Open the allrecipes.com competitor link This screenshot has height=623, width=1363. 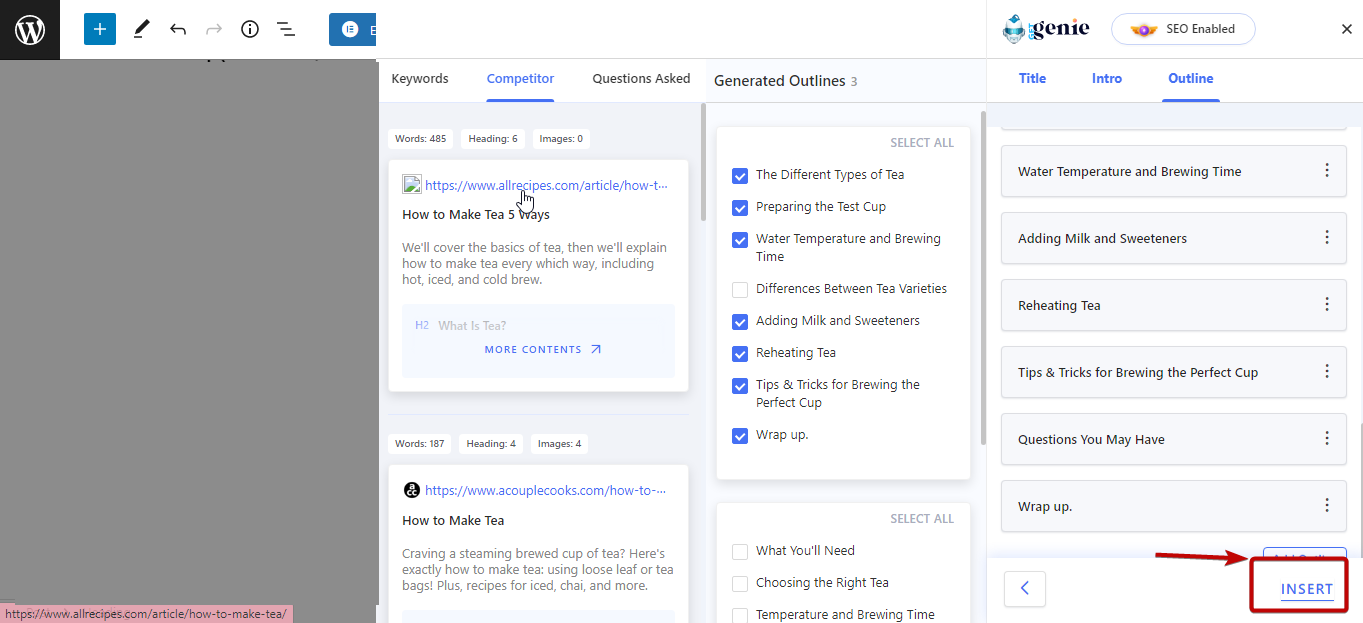coord(546,185)
